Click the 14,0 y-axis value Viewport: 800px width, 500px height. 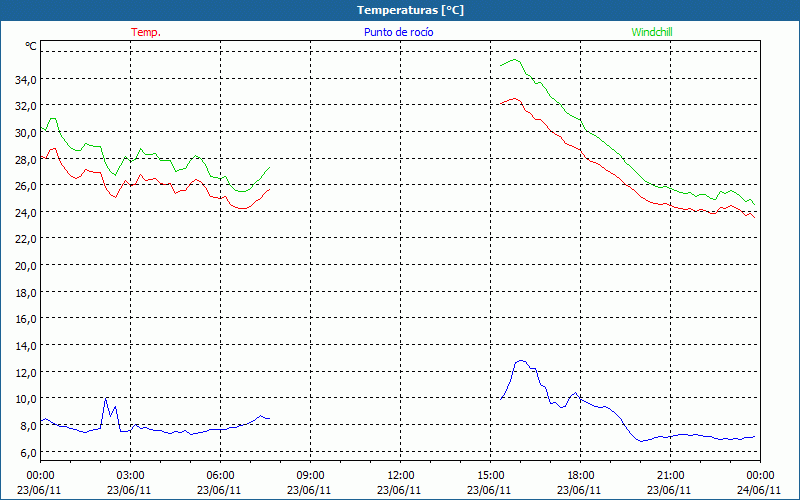(26, 345)
